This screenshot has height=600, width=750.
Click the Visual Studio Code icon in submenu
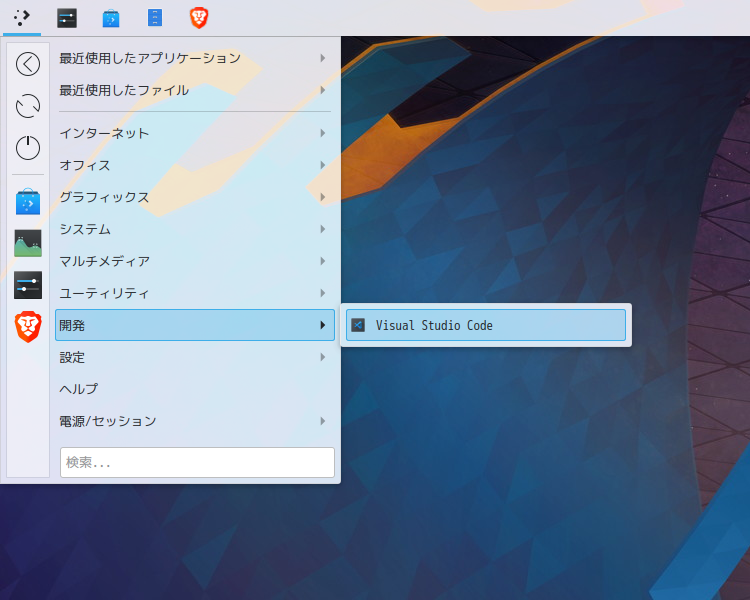click(x=358, y=325)
